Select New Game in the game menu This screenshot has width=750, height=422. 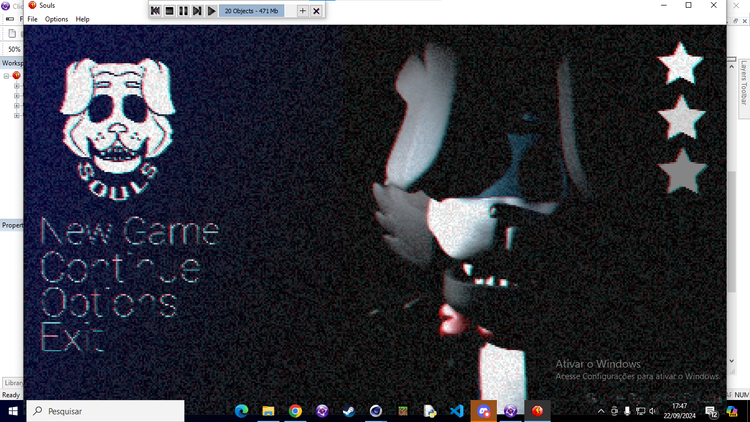tap(130, 232)
